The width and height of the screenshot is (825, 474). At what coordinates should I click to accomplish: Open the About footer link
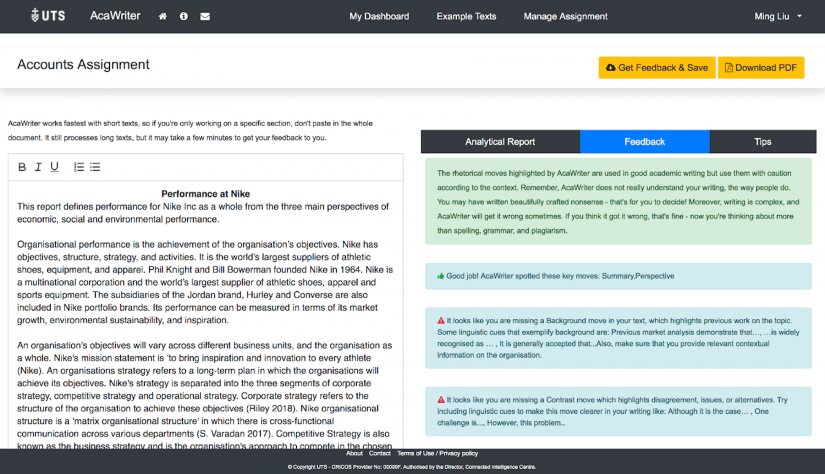[354, 453]
